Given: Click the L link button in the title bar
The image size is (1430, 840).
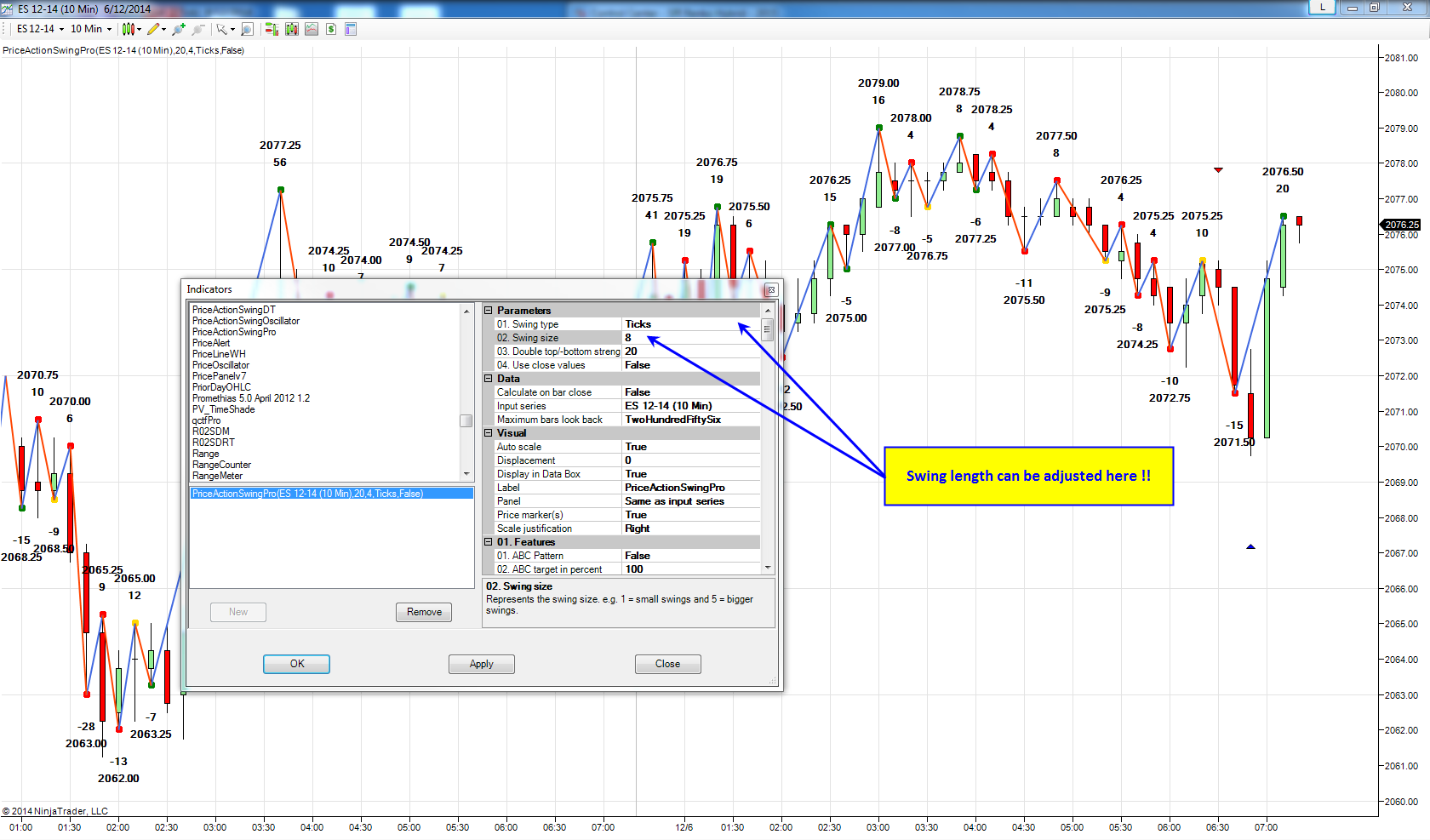Looking at the screenshot, I should click(1322, 7).
